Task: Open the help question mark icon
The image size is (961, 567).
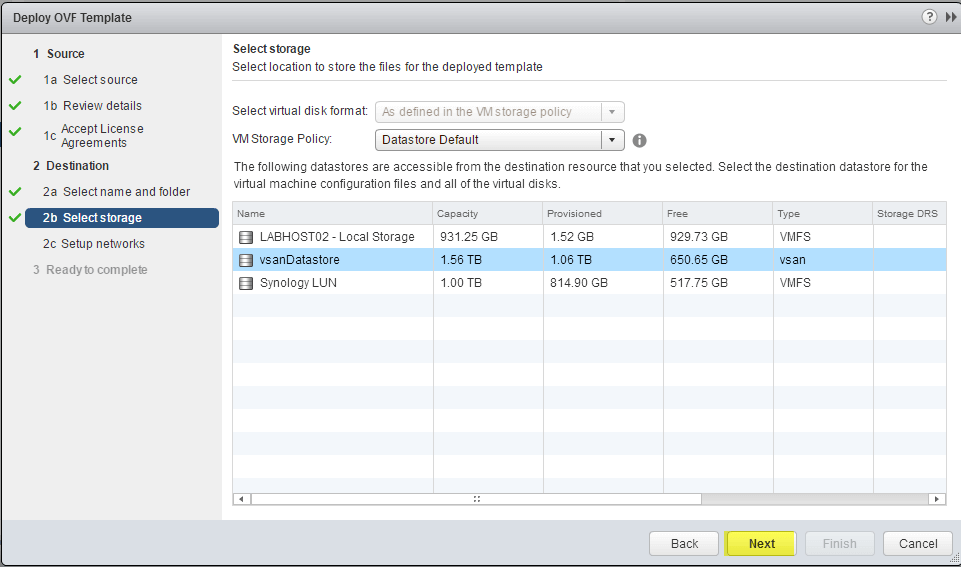Action: (x=929, y=17)
